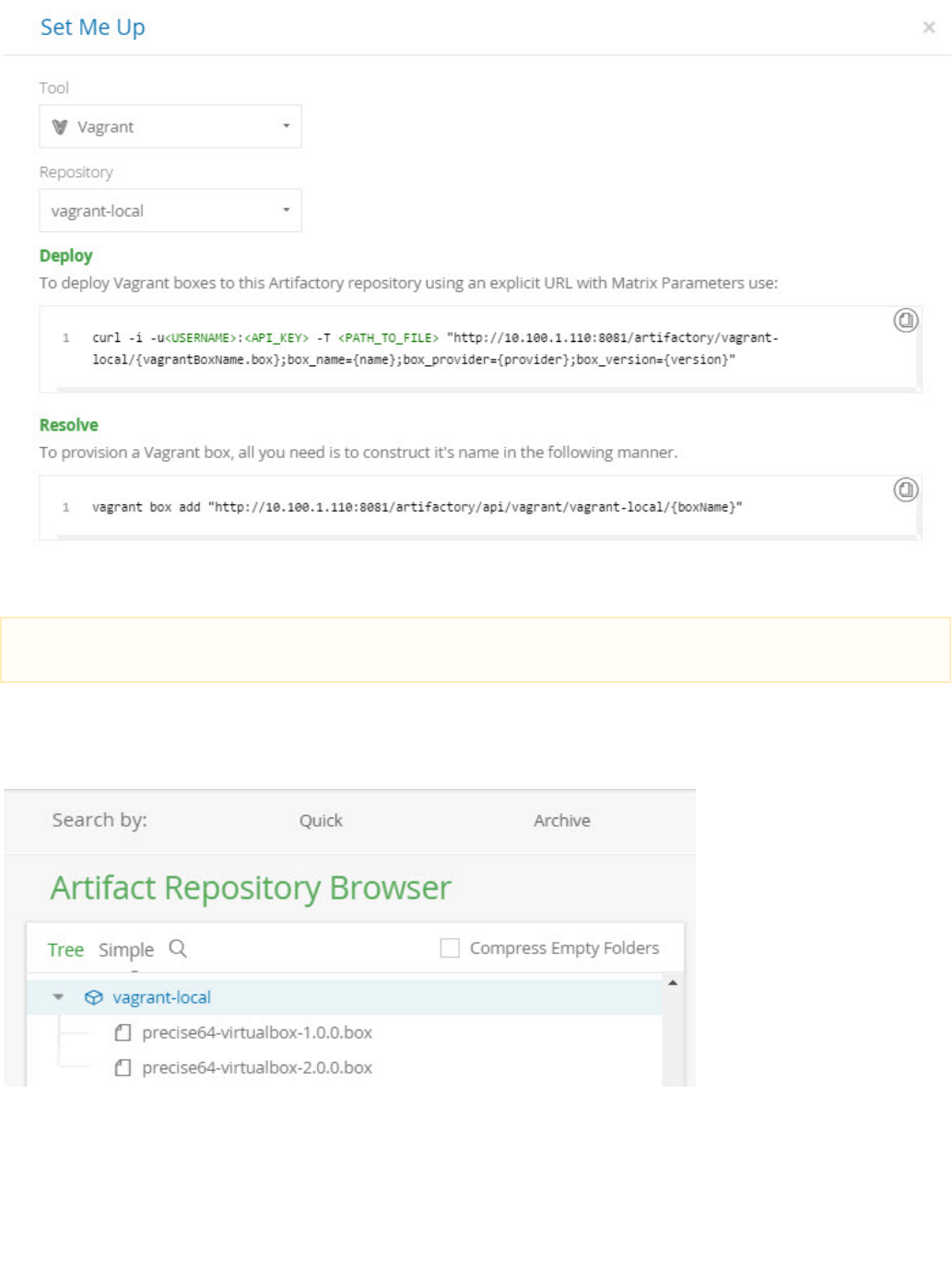The width and height of the screenshot is (952, 1283).
Task: Close the Set Me Up dialog
Action: point(929,28)
